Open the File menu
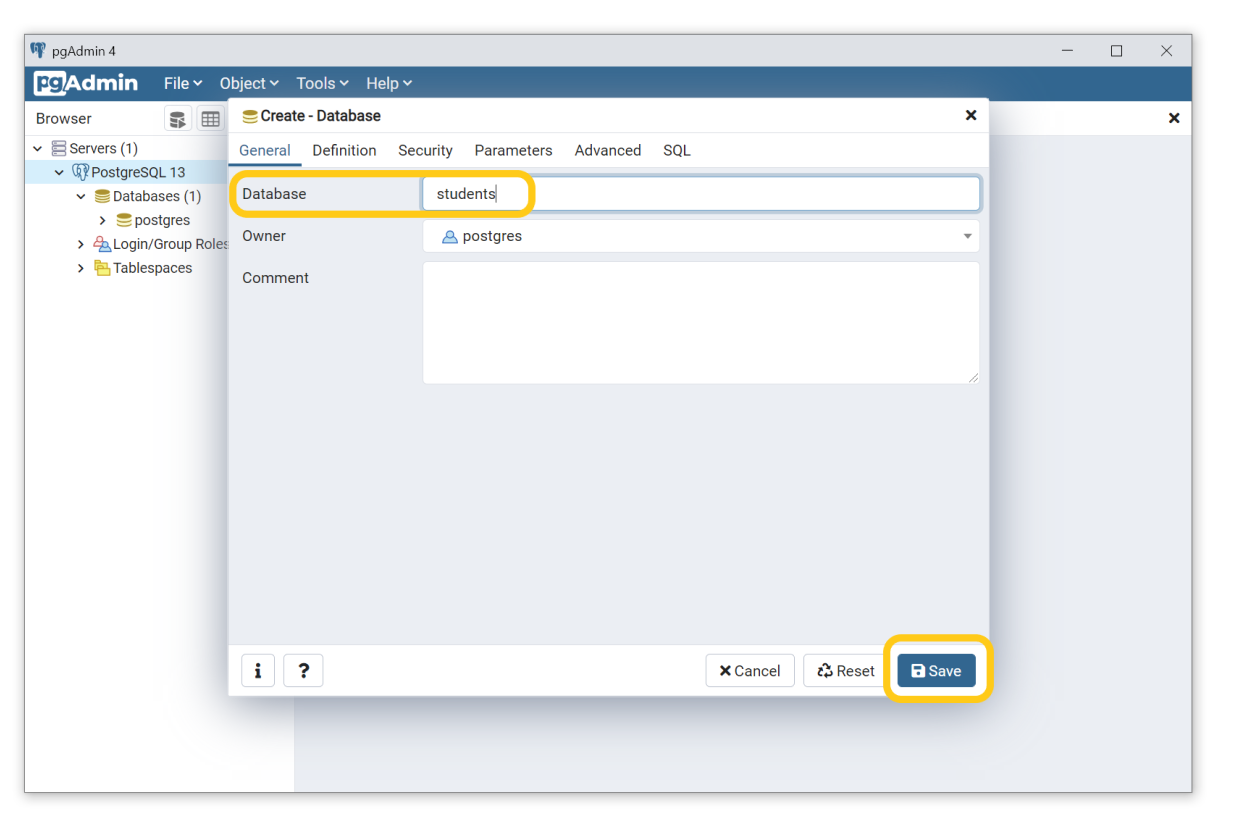 click(x=183, y=83)
